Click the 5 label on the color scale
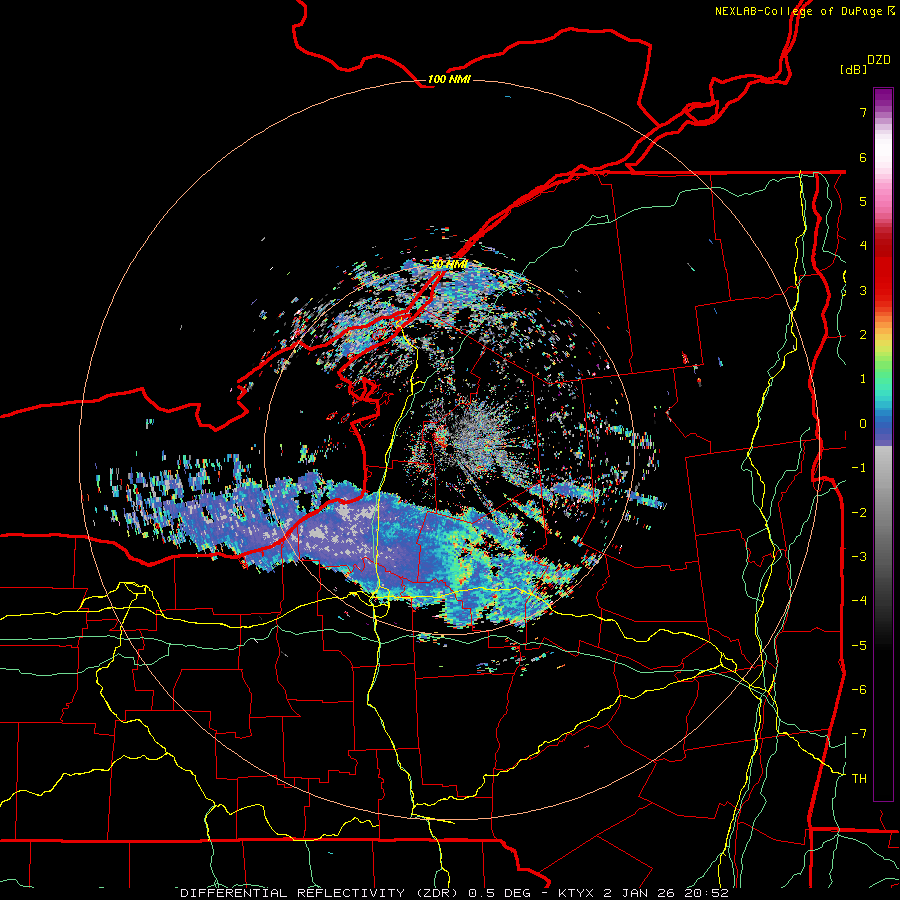The image size is (900, 900). tap(863, 201)
